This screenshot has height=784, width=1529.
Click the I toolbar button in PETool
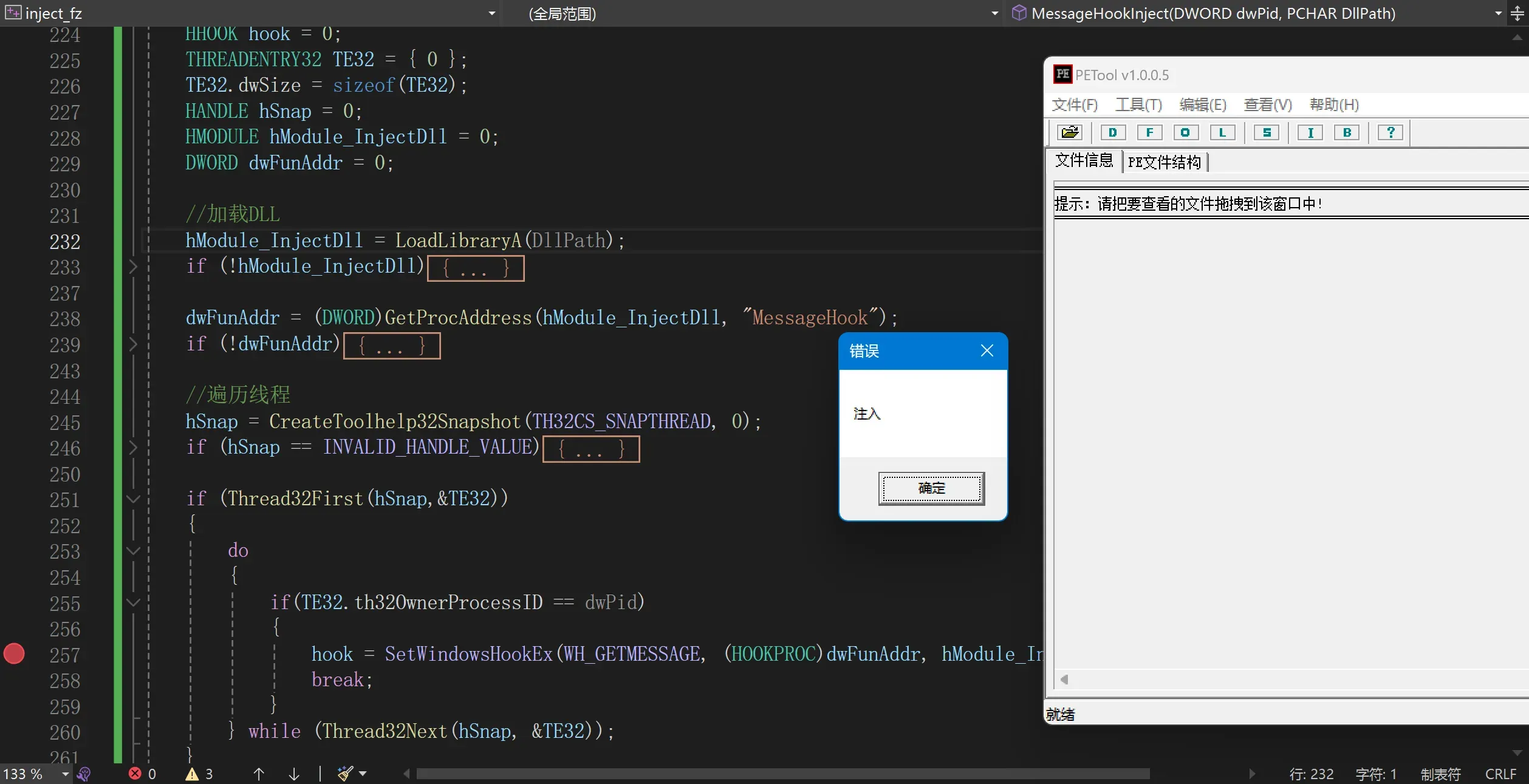[1310, 132]
